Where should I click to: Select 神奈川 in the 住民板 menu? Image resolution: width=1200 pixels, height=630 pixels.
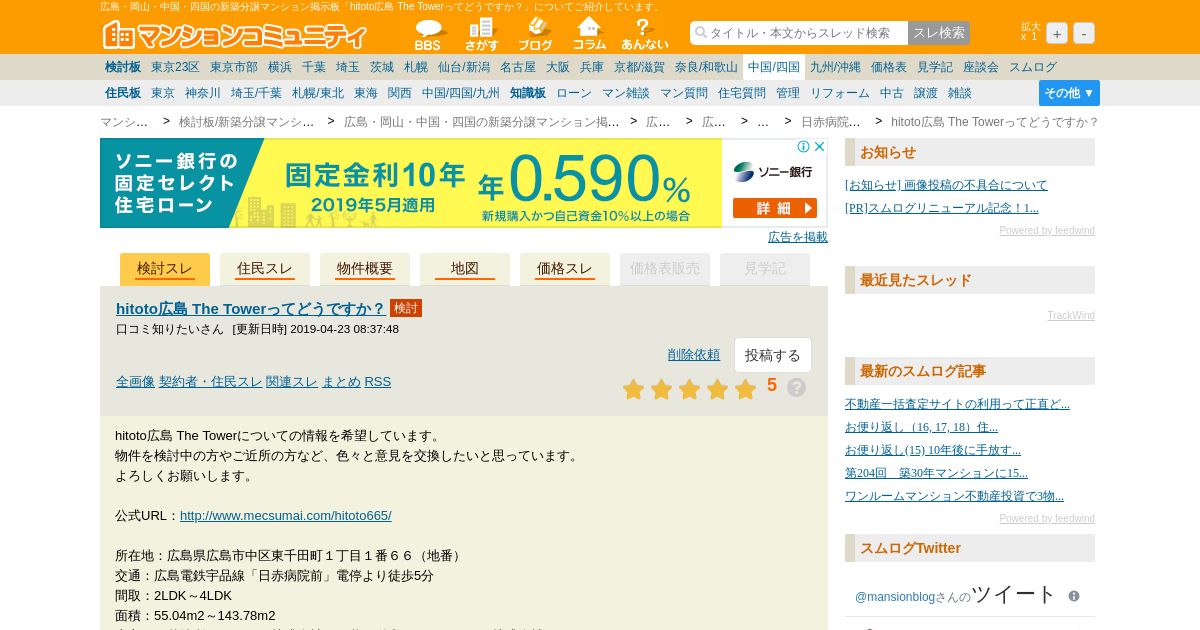pos(203,93)
